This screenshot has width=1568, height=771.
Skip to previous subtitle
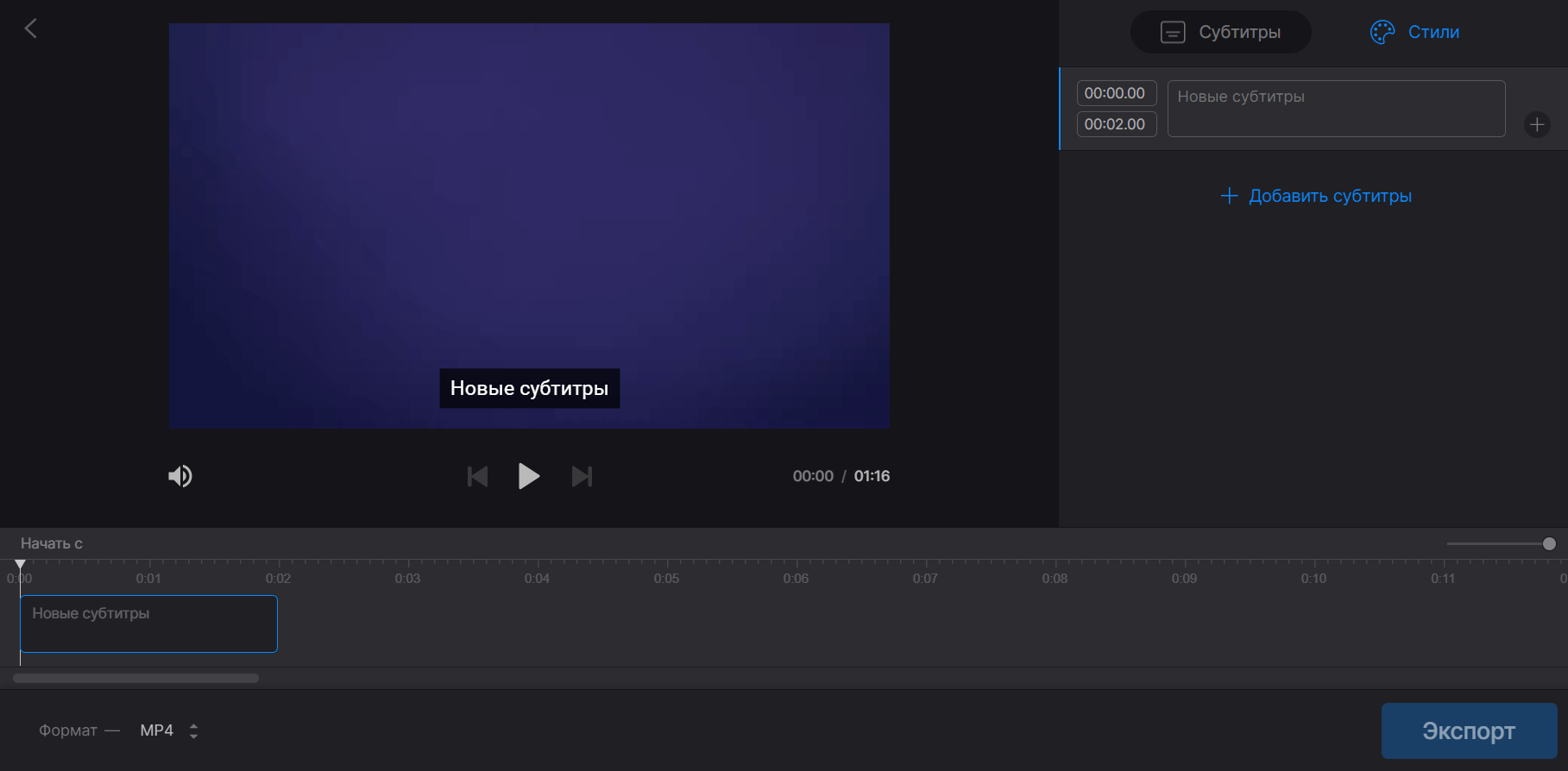(477, 476)
